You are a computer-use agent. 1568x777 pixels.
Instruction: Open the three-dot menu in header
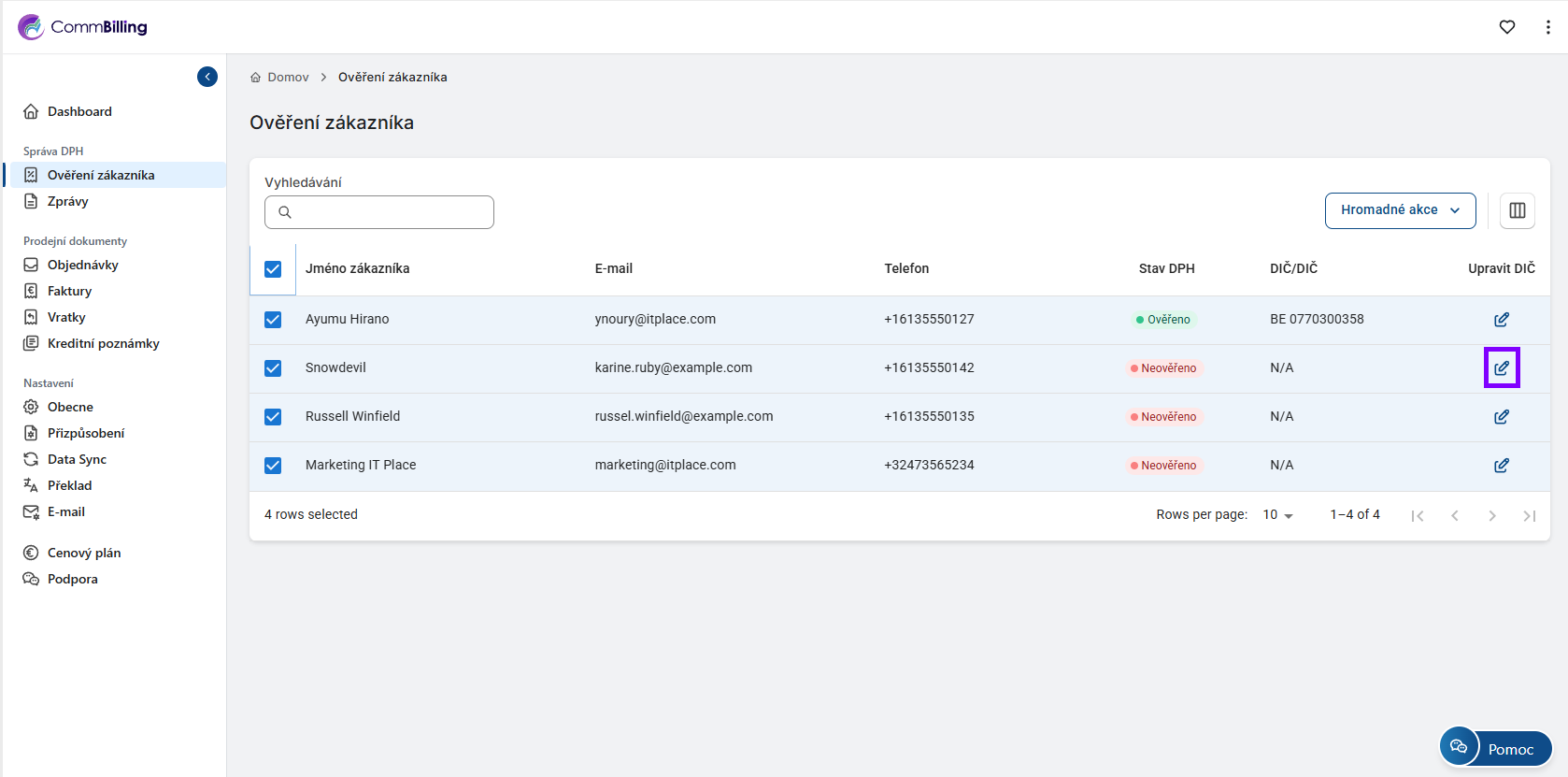click(x=1547, y=27)
